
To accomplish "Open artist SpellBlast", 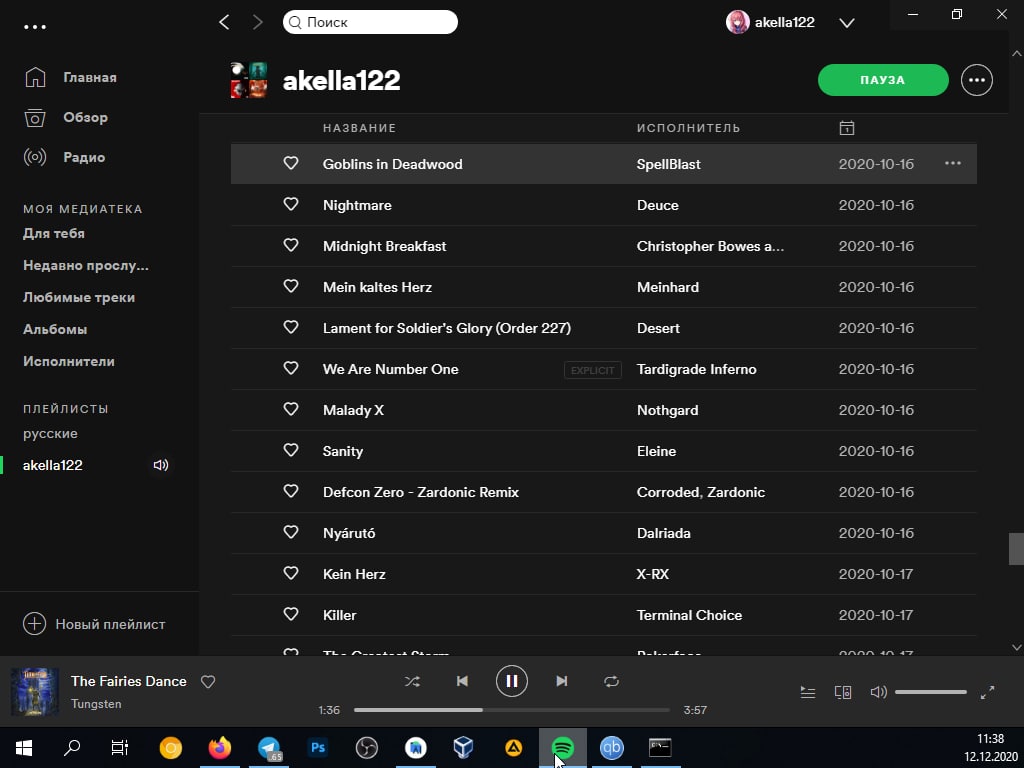I will 668,165.
